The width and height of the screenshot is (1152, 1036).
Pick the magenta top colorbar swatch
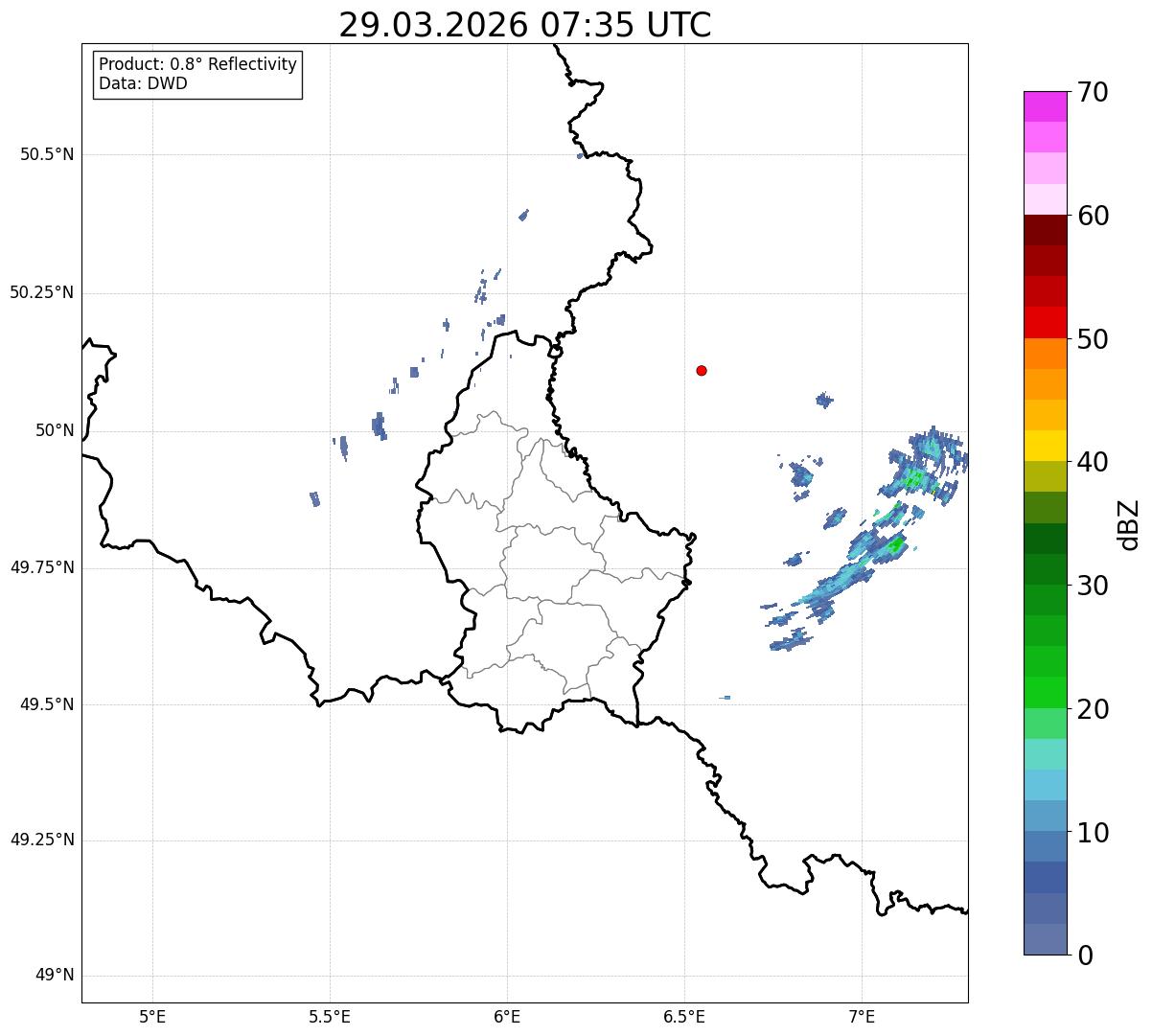1045,106
